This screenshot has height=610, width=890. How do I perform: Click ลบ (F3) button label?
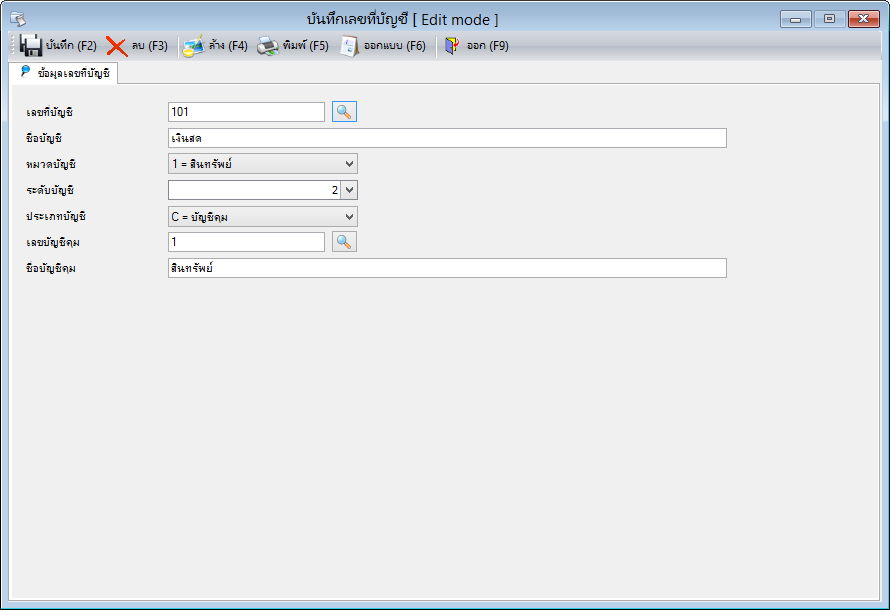click(x=150, y=45)
